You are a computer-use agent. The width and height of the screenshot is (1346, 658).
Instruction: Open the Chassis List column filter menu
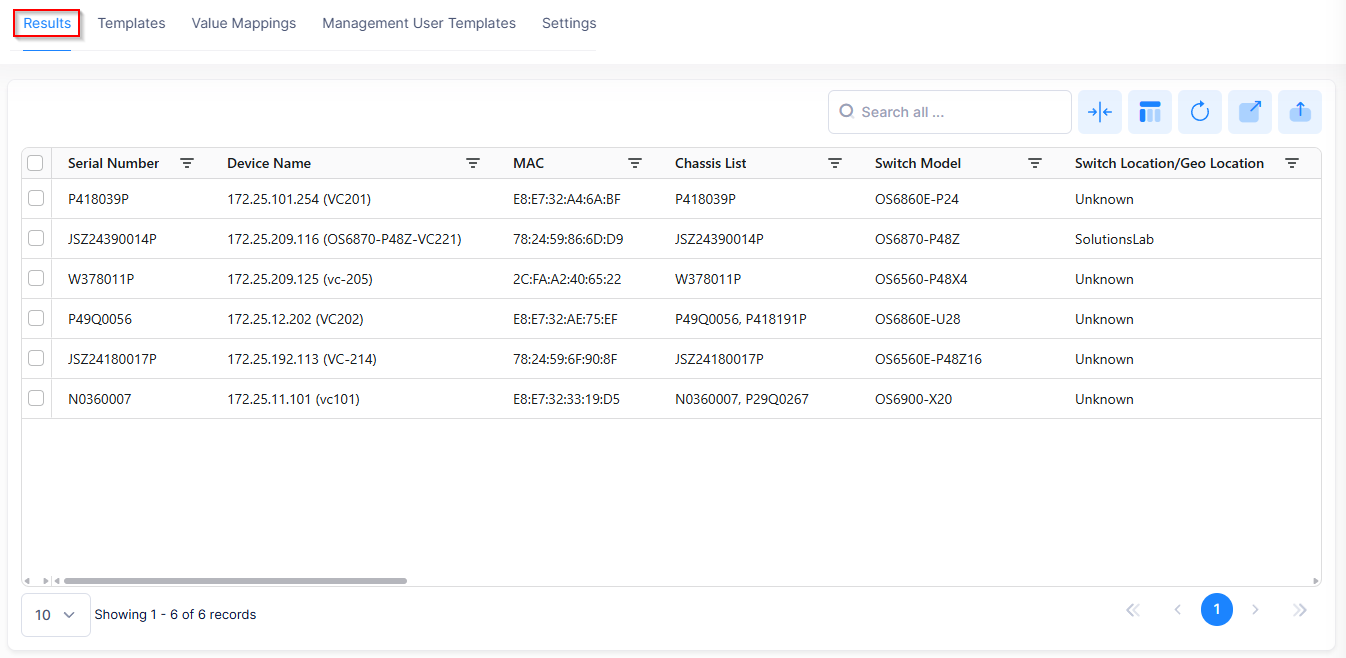tap(835, 163)
